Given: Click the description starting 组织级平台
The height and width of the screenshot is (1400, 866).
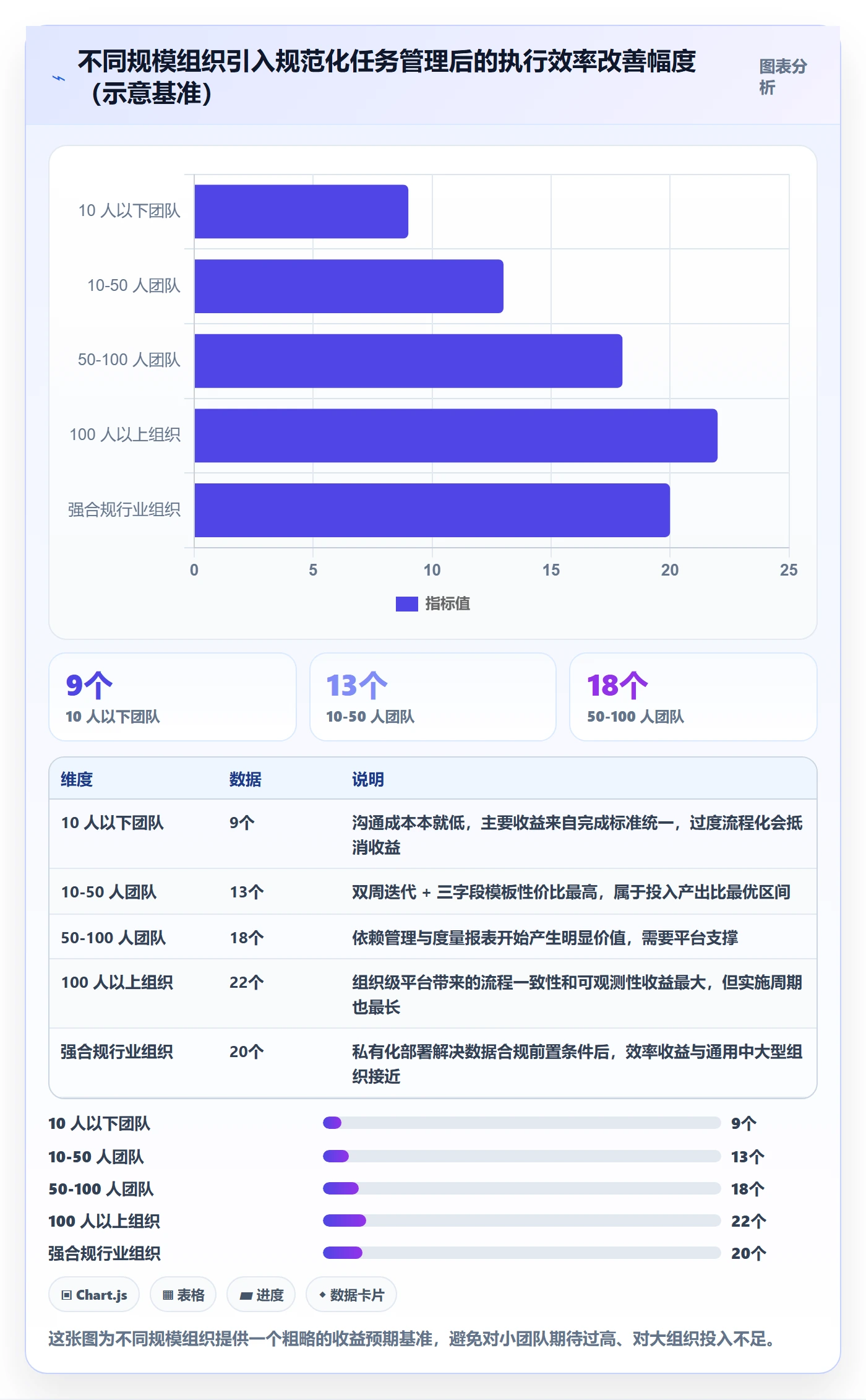Looking at the screenshot, I should [577, 994].
